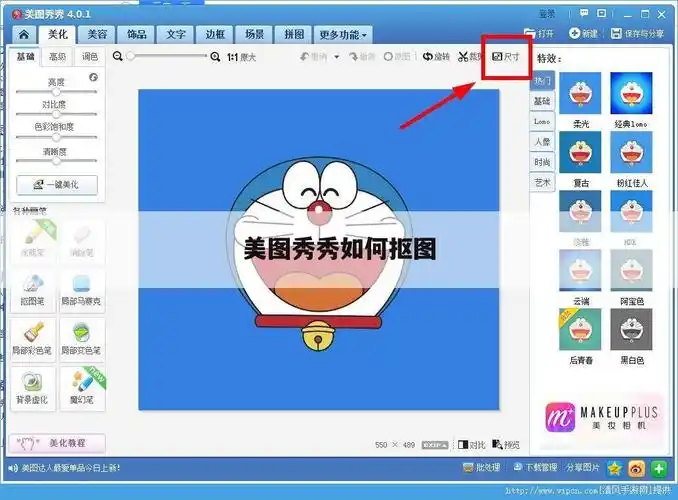Viewport: 678px width, 500px height.
Task: Reset adjustments with the round arrow icon
Action: (x=93, y=77)
